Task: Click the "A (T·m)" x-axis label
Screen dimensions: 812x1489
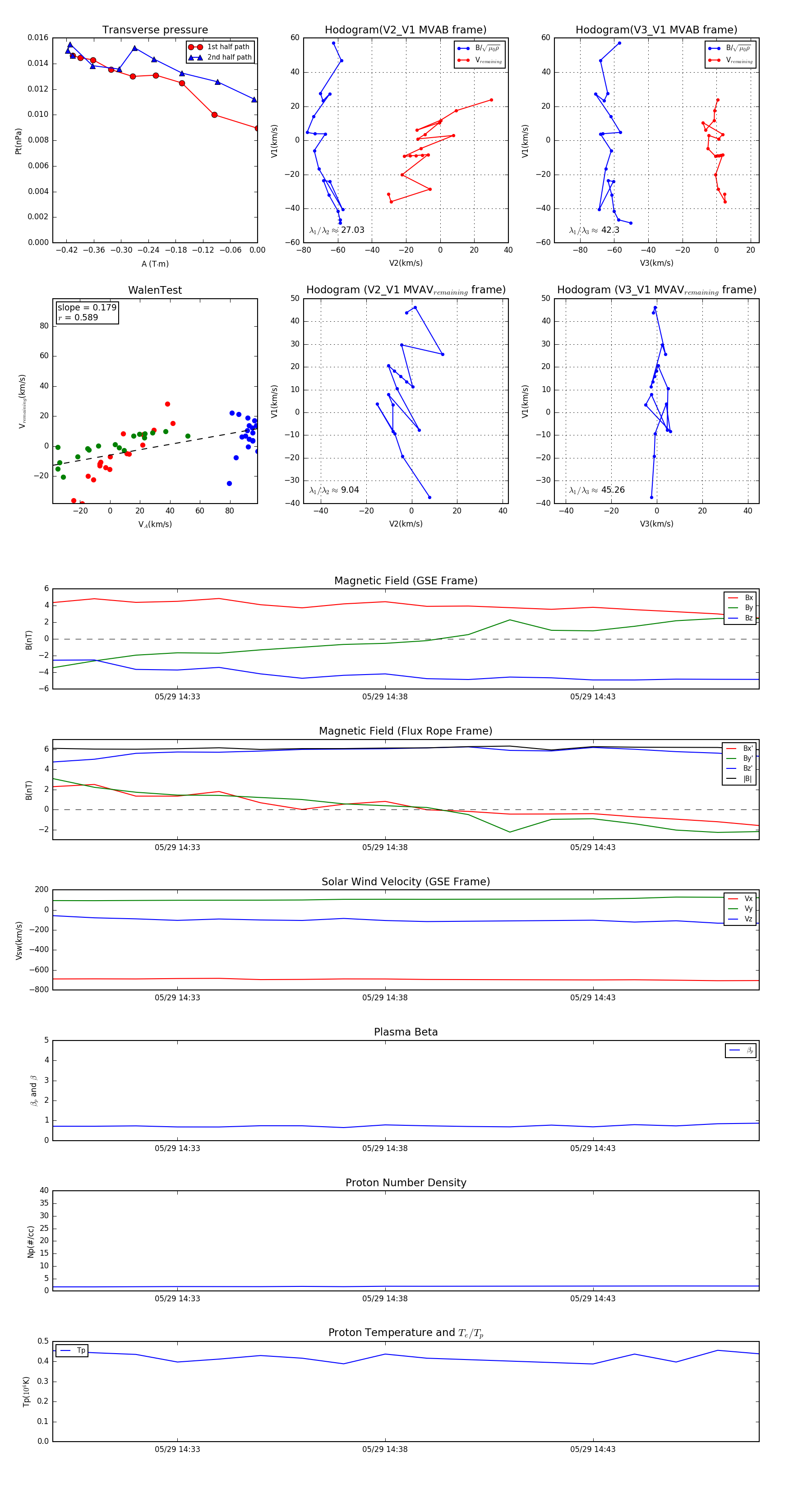Action: (155, 264)
